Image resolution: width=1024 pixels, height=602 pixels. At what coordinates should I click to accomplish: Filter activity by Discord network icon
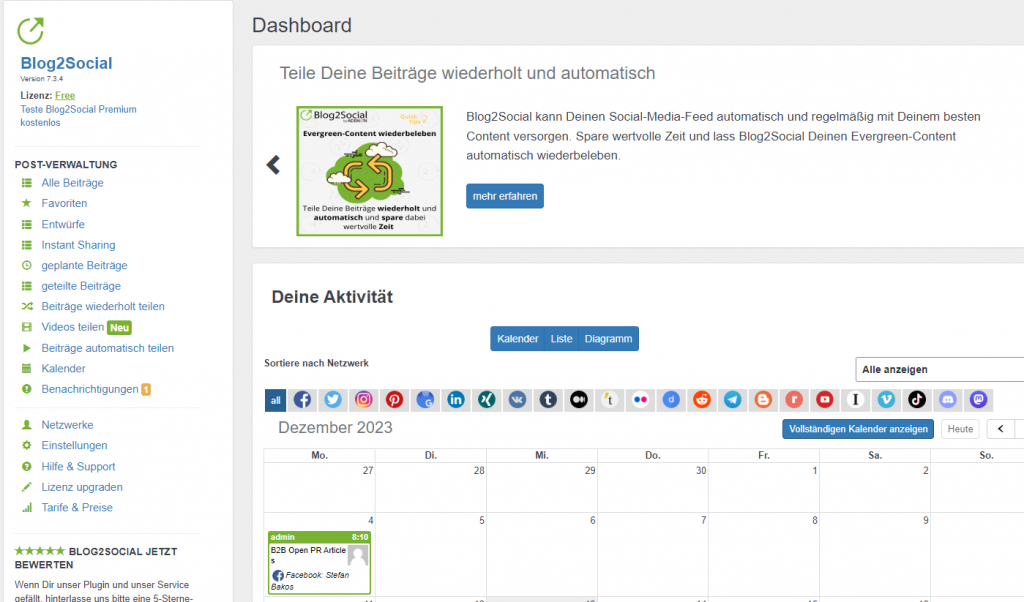tap(948, 400)
